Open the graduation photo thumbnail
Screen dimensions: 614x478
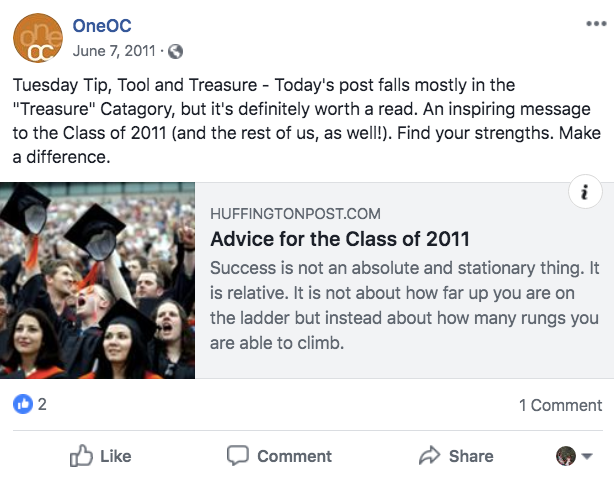97,280
